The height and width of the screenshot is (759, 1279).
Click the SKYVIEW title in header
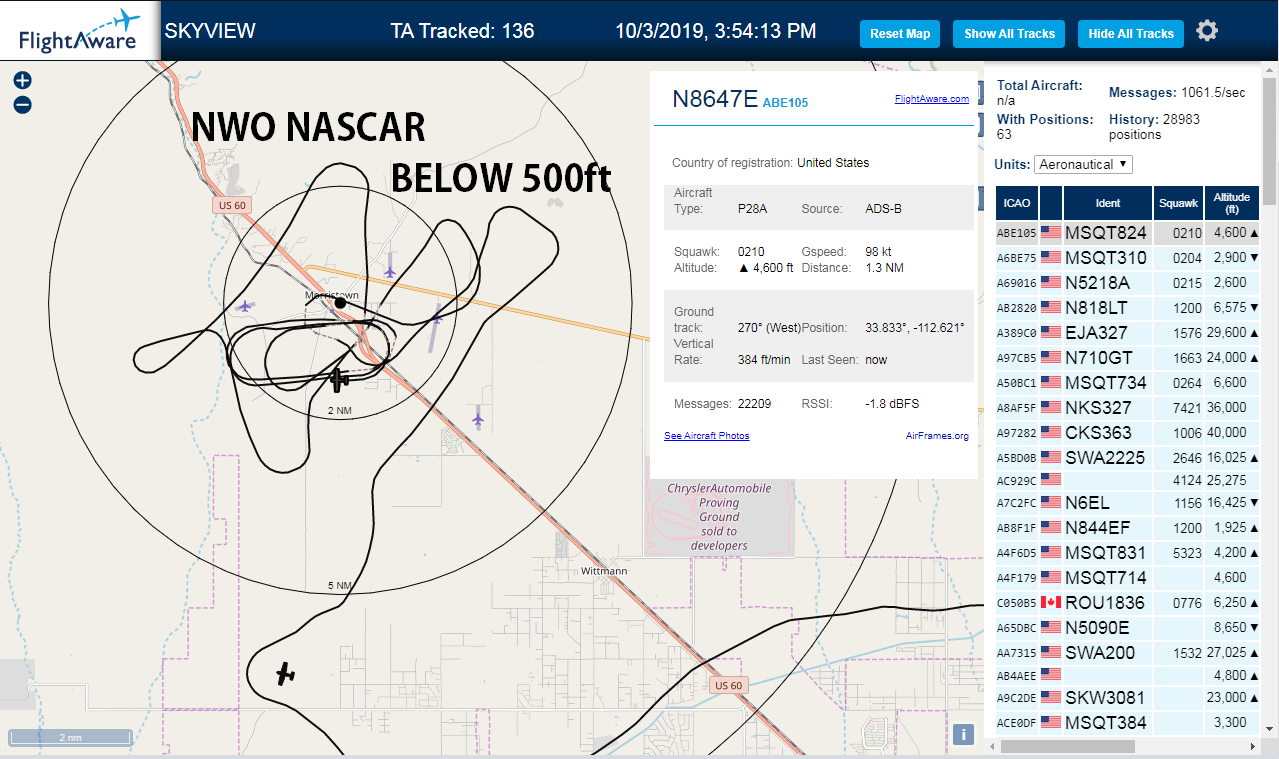[210, 31]
